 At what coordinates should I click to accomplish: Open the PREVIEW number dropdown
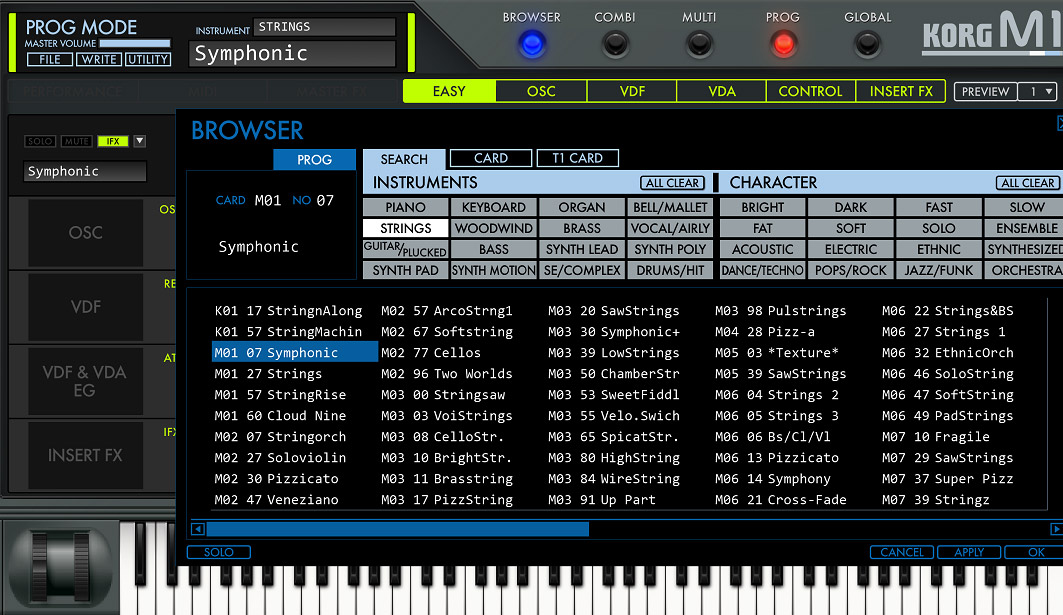point(1037,92)
